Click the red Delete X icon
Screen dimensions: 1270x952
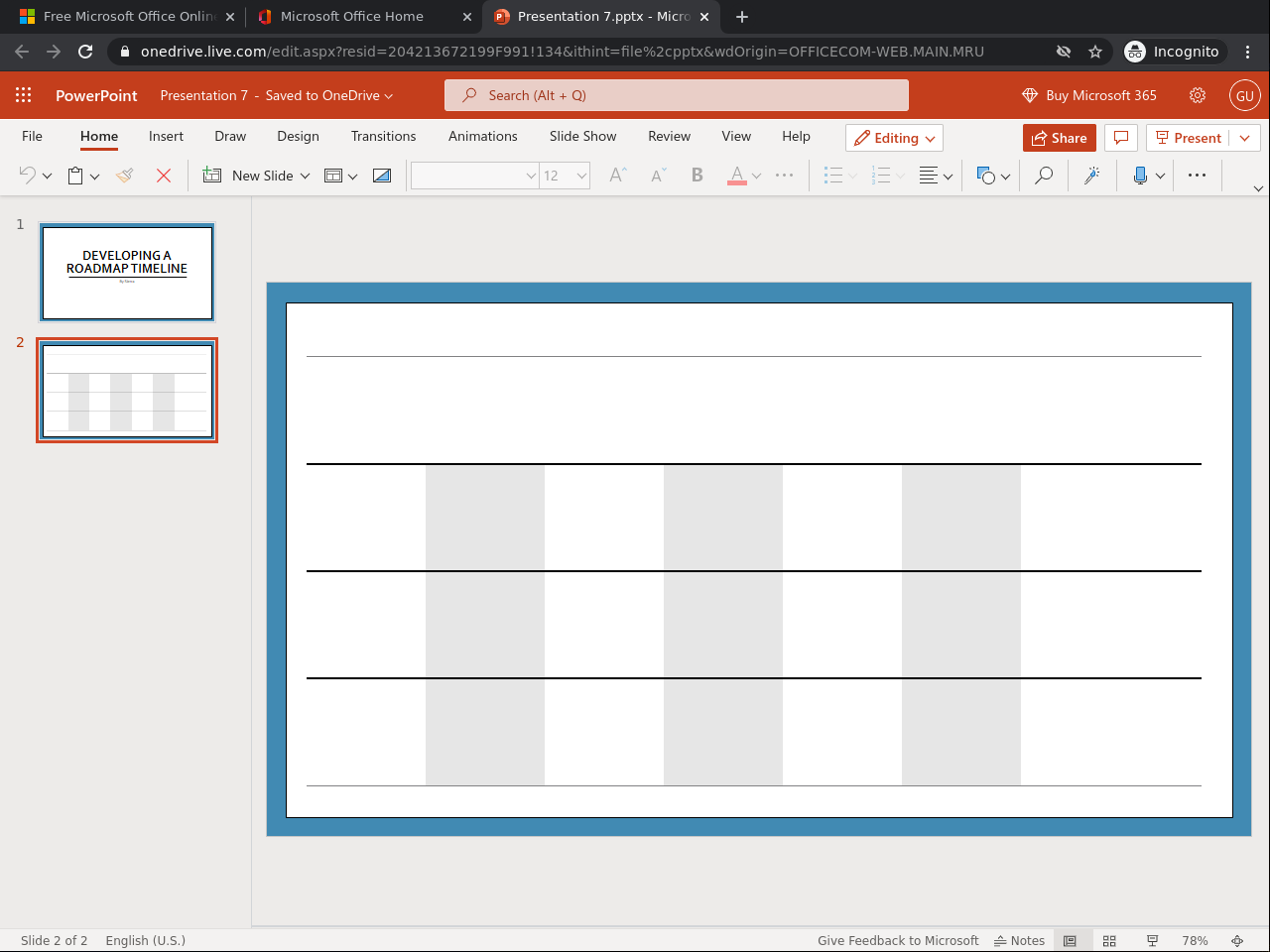point(164,176)
